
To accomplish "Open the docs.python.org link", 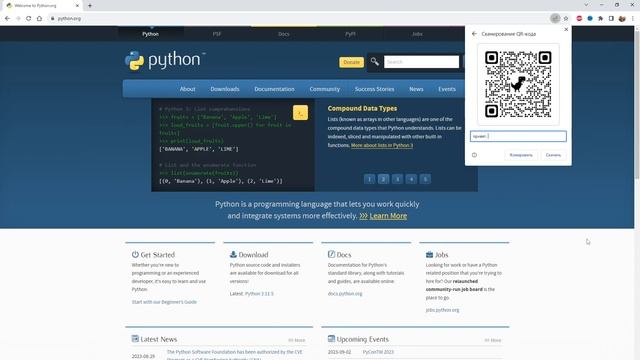I will [x=345, y=293].
